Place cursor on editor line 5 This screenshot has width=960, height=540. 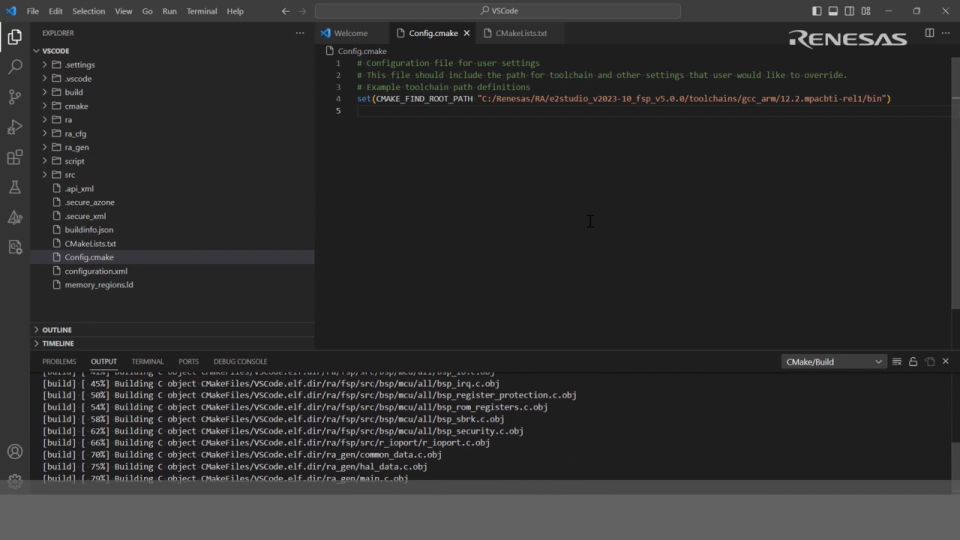pyautogui.click(x=652, y=111)
